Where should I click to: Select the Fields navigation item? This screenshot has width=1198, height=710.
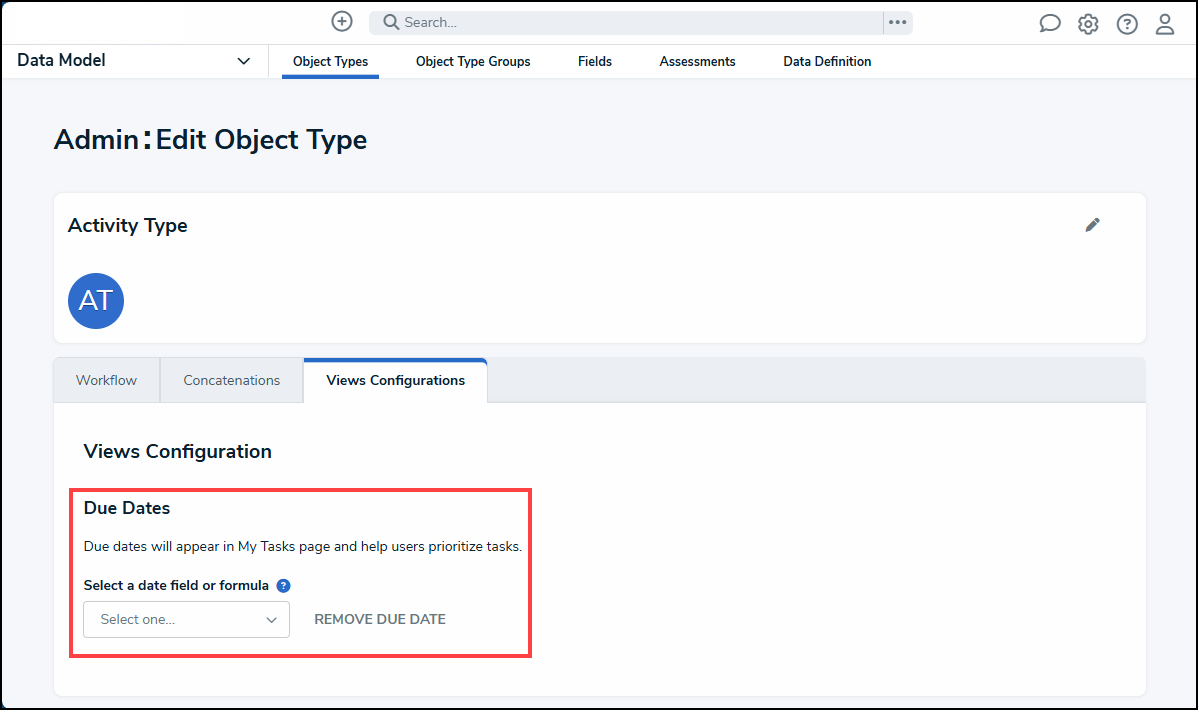coord(594,61)
